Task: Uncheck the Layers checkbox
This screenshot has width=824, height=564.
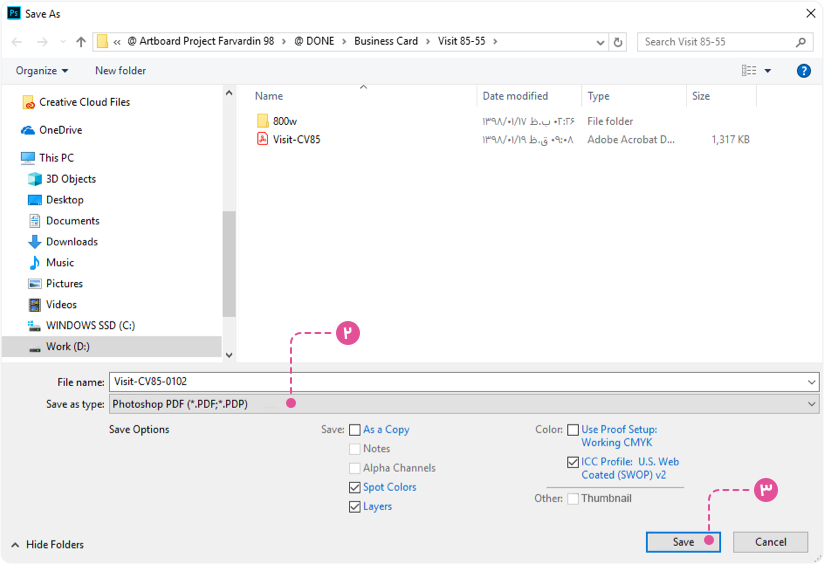Action: (355, 507)
